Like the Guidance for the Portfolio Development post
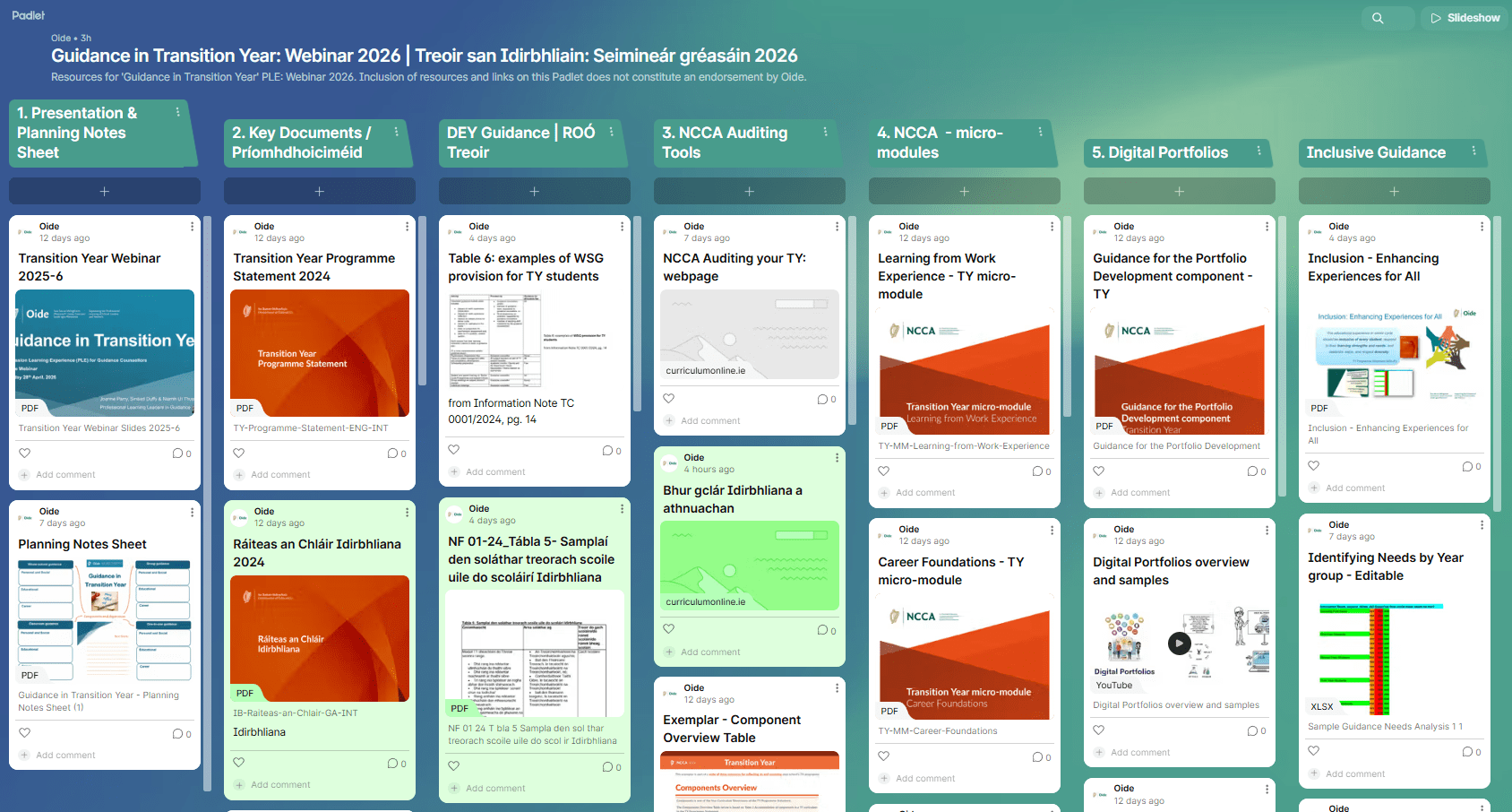 [1099, 471]
